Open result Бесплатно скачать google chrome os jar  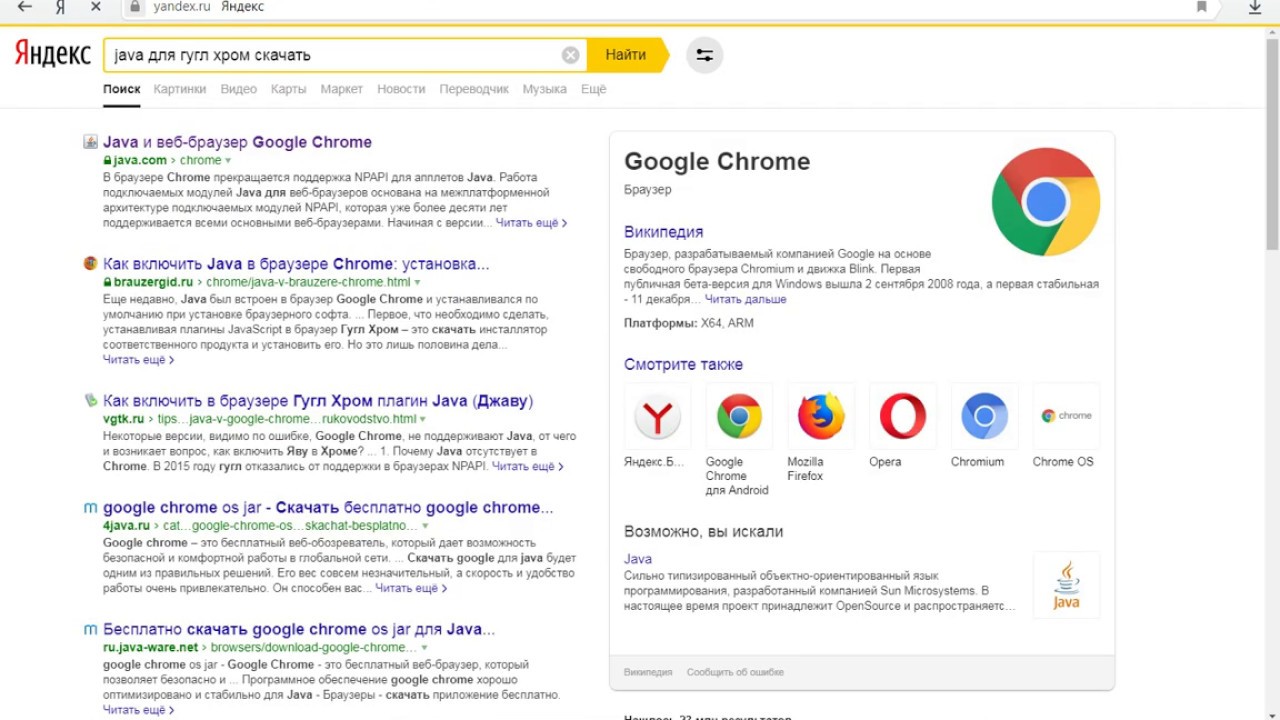coord(299,630)
